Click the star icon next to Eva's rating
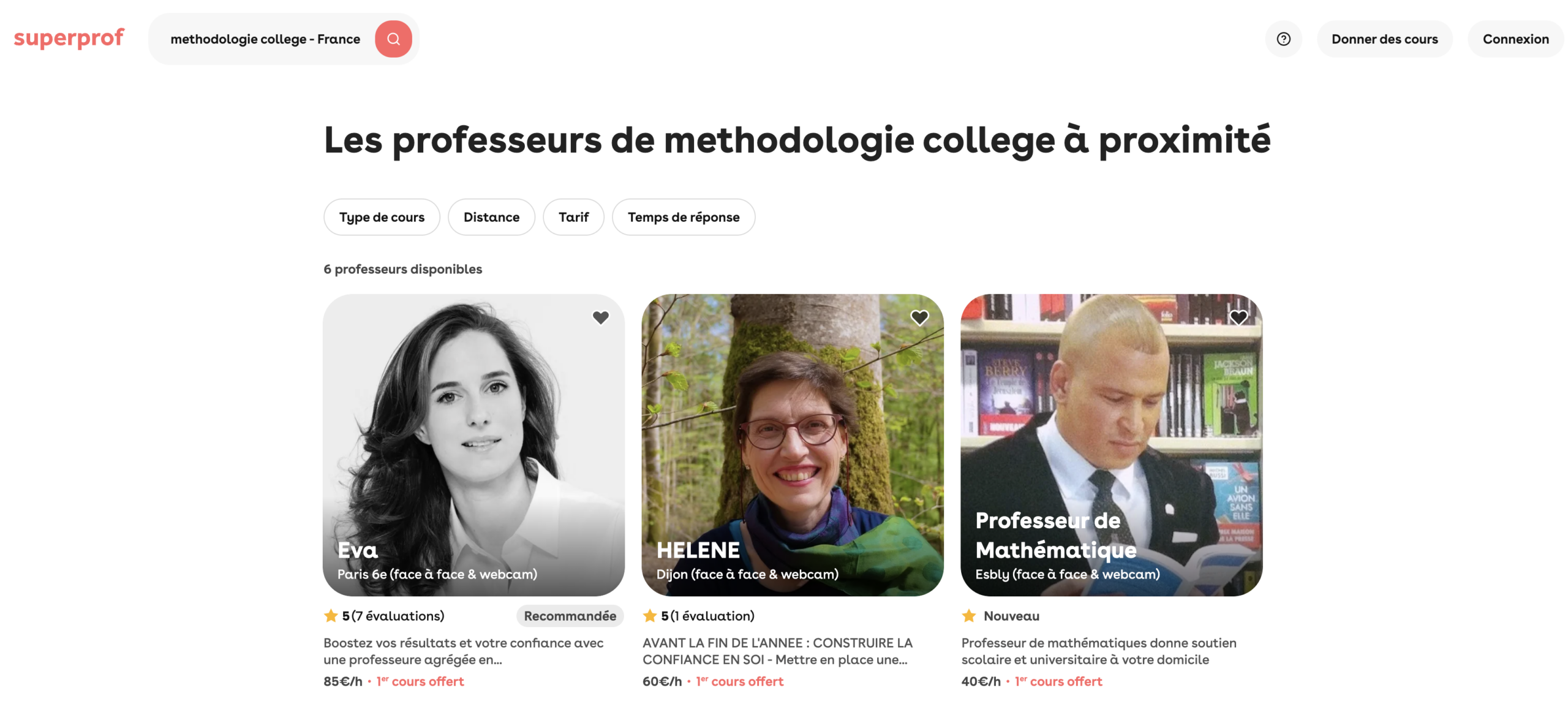Viewport: 1568px width, 717px height. click(x=330, y=615)
